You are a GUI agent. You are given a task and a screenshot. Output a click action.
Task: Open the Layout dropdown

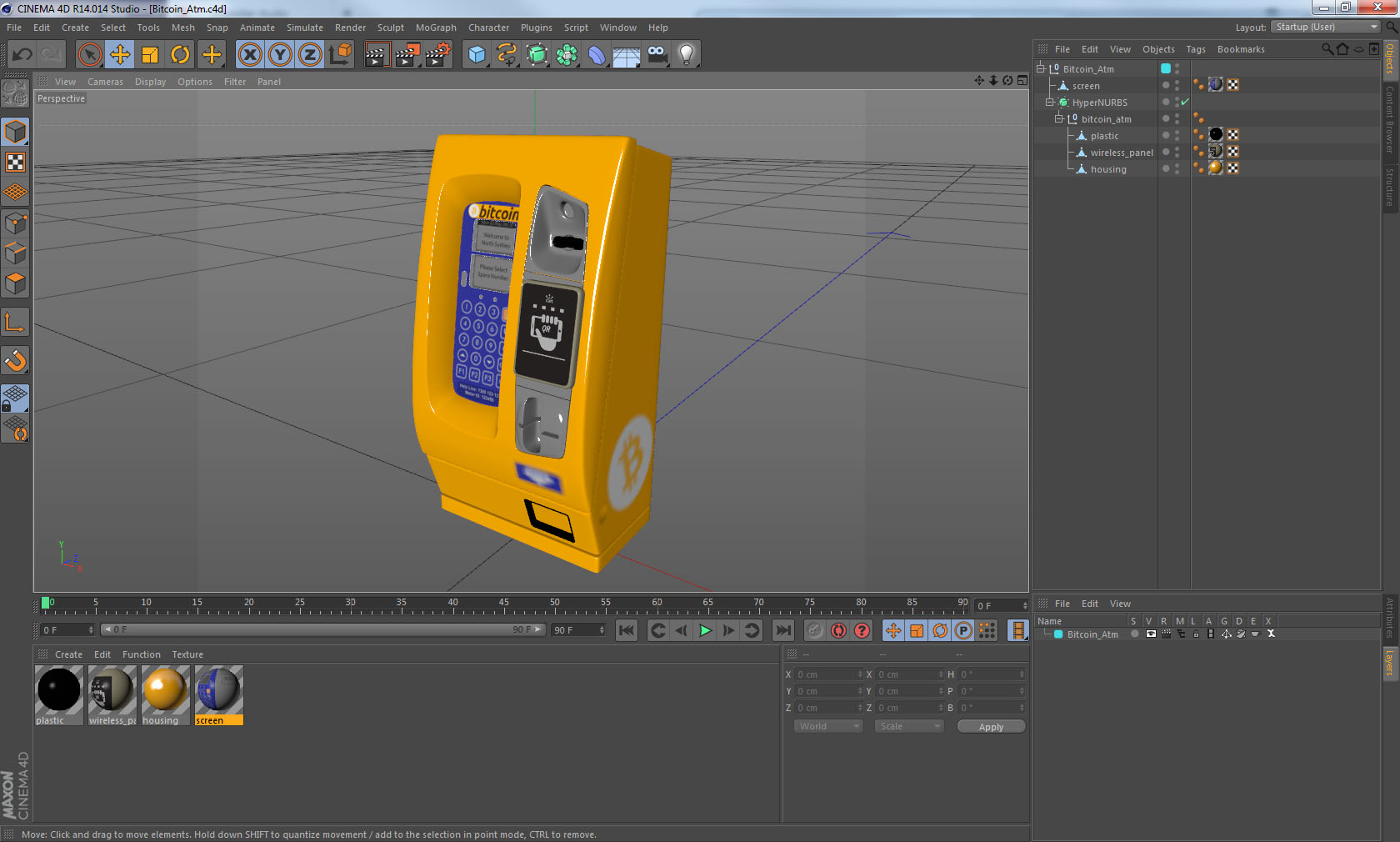(x=1326, y=27)
